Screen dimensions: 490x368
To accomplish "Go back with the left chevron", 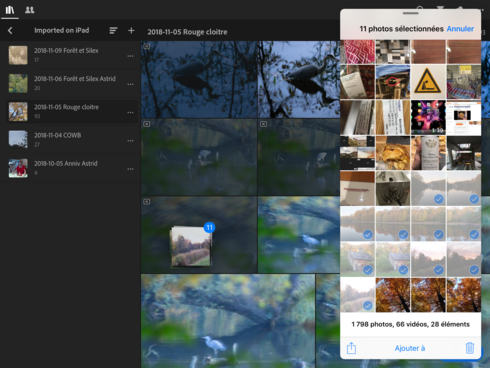I will (10, 31).
